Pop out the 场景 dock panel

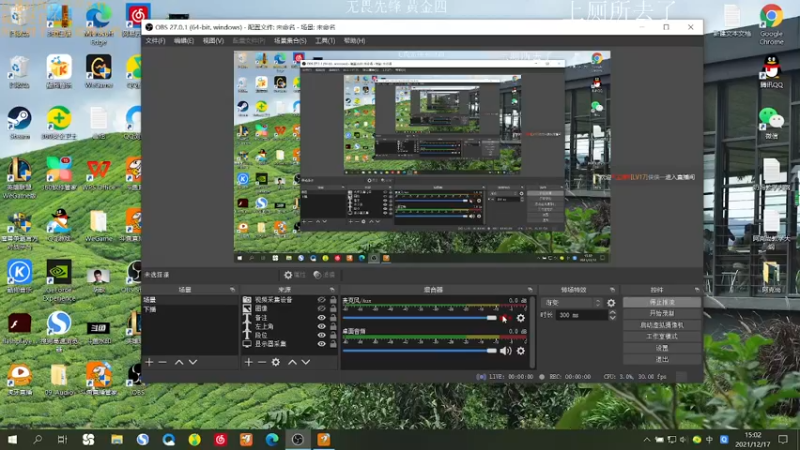[232, 290]
